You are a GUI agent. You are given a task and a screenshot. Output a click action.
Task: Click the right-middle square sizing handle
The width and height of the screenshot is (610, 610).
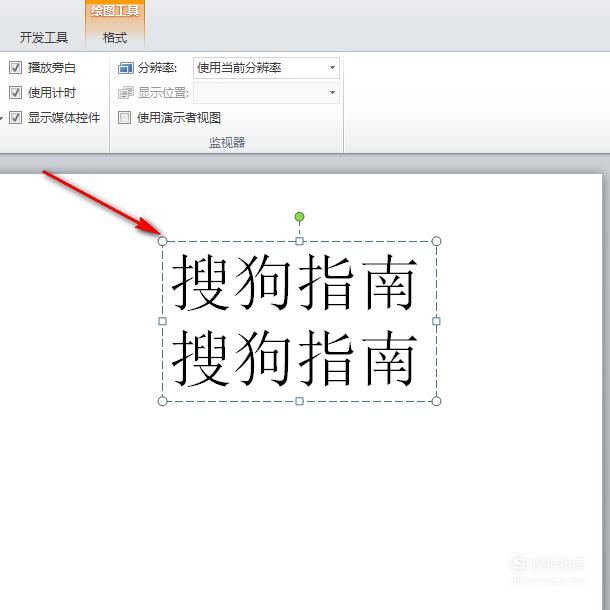436,321
